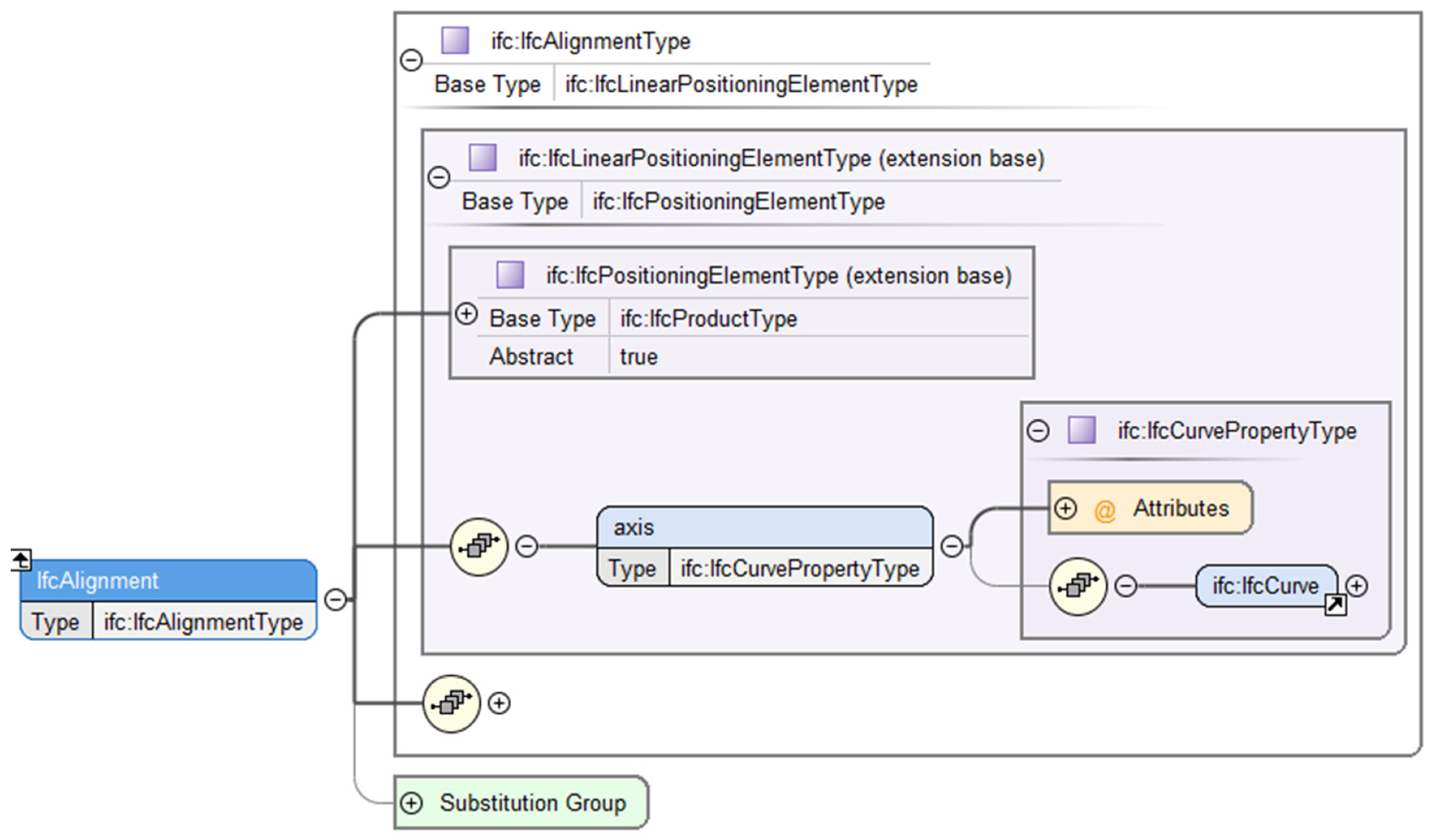Collapse the IfcLinearPositioningElementType extension base
The image size is (1434, 840).
(x=438, y=177)
